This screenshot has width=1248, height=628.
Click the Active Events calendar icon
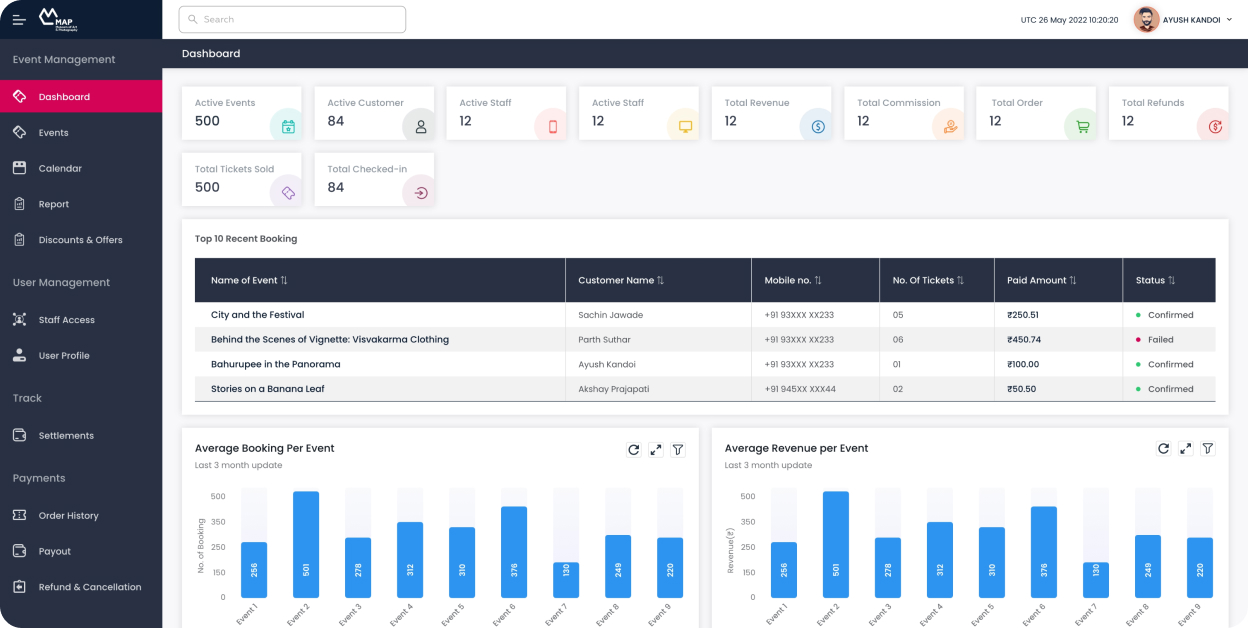288,126
